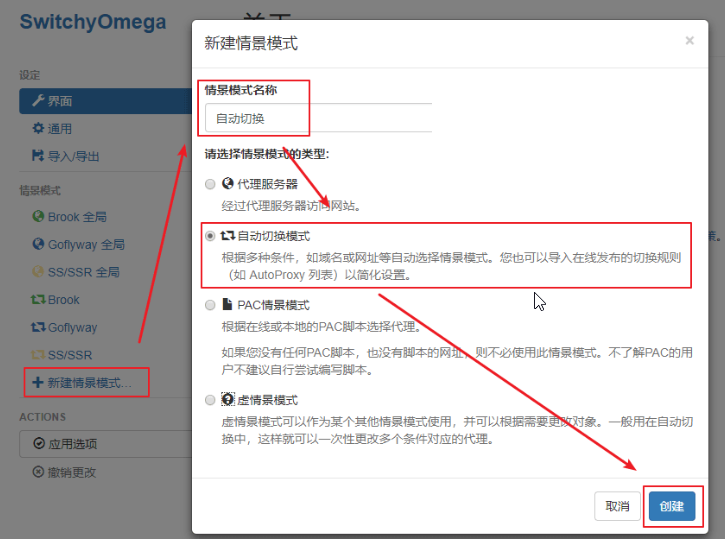Click the SwitchyOmega title logo
The image size is (725, 539).
[x=92, y=22]
